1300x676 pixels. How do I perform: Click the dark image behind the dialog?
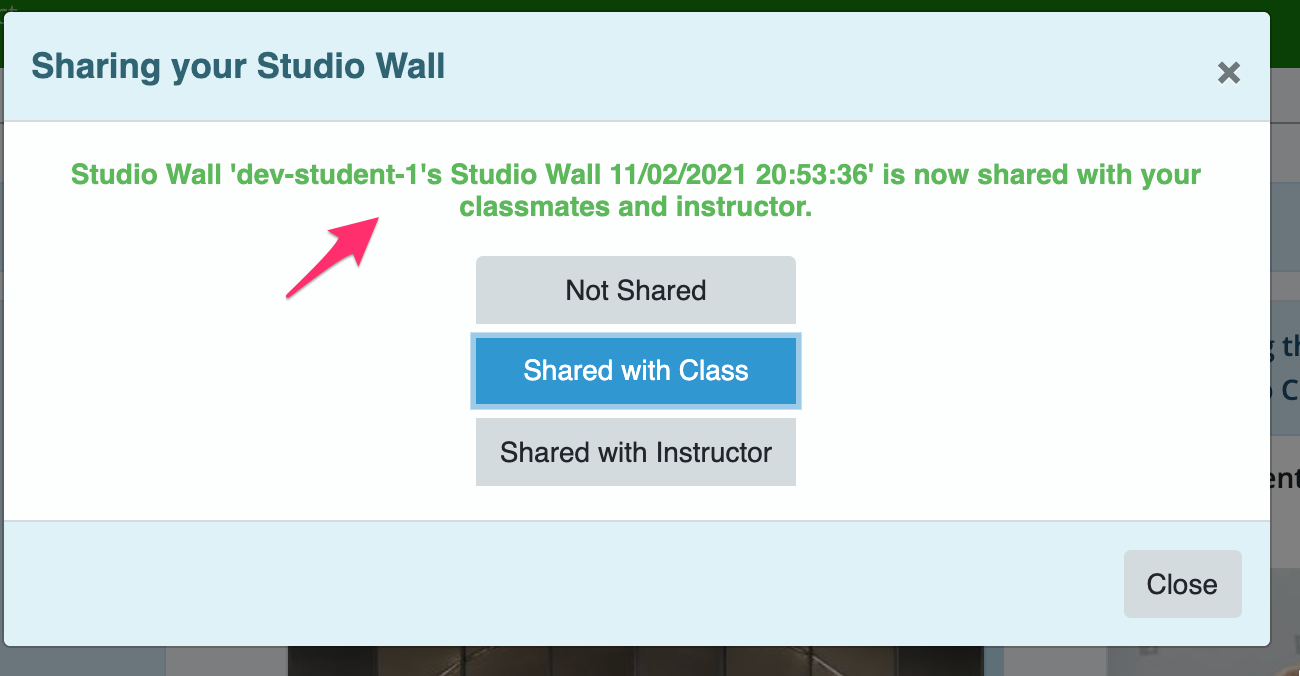click(x=635, y=660)
